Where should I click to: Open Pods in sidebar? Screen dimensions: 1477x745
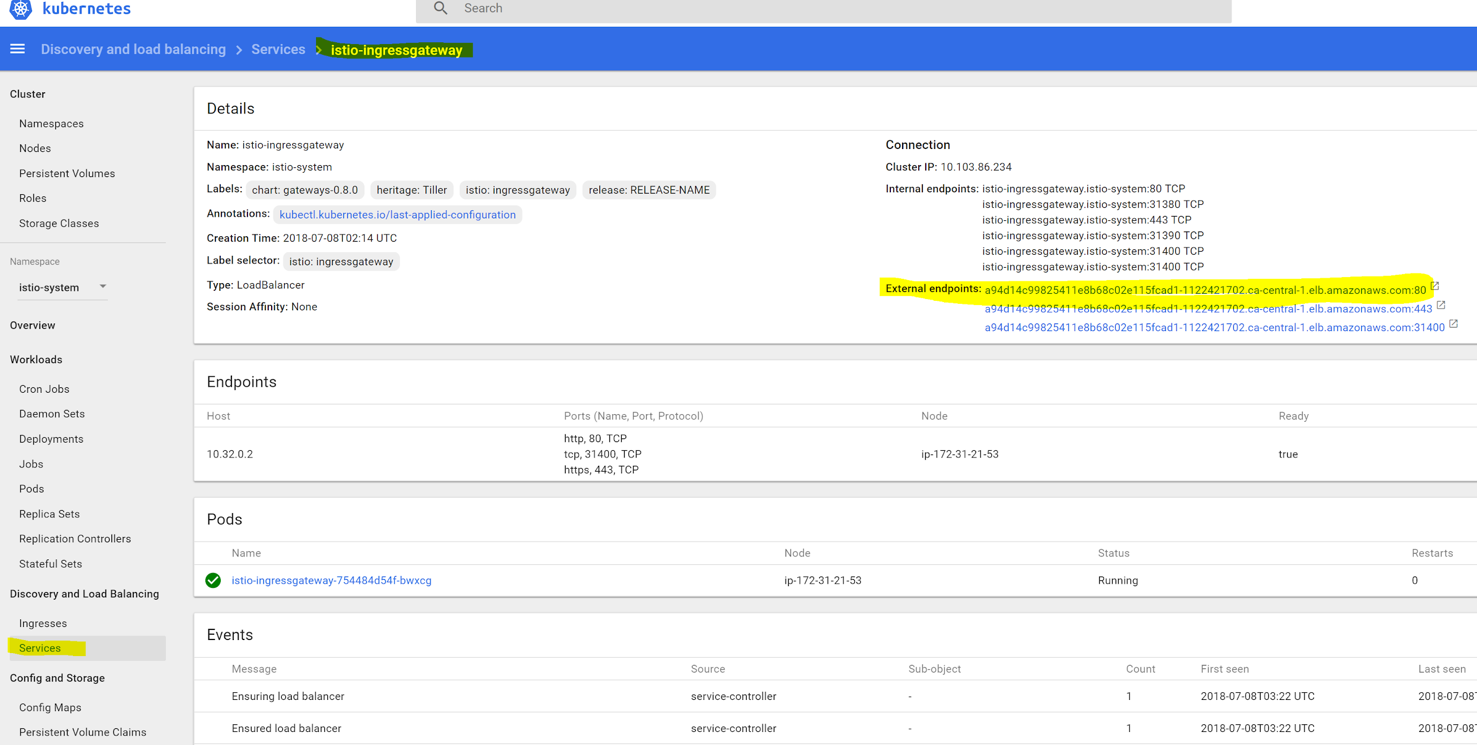32,489
